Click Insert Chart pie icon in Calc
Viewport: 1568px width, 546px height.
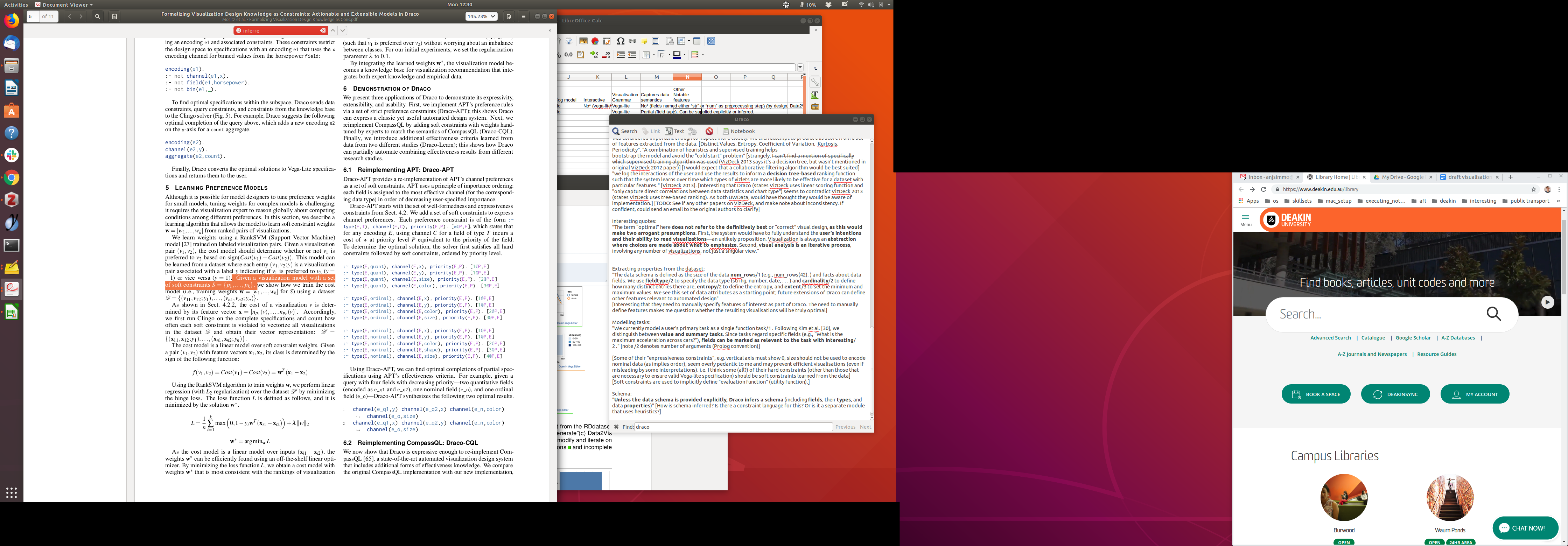pos(595,41)
